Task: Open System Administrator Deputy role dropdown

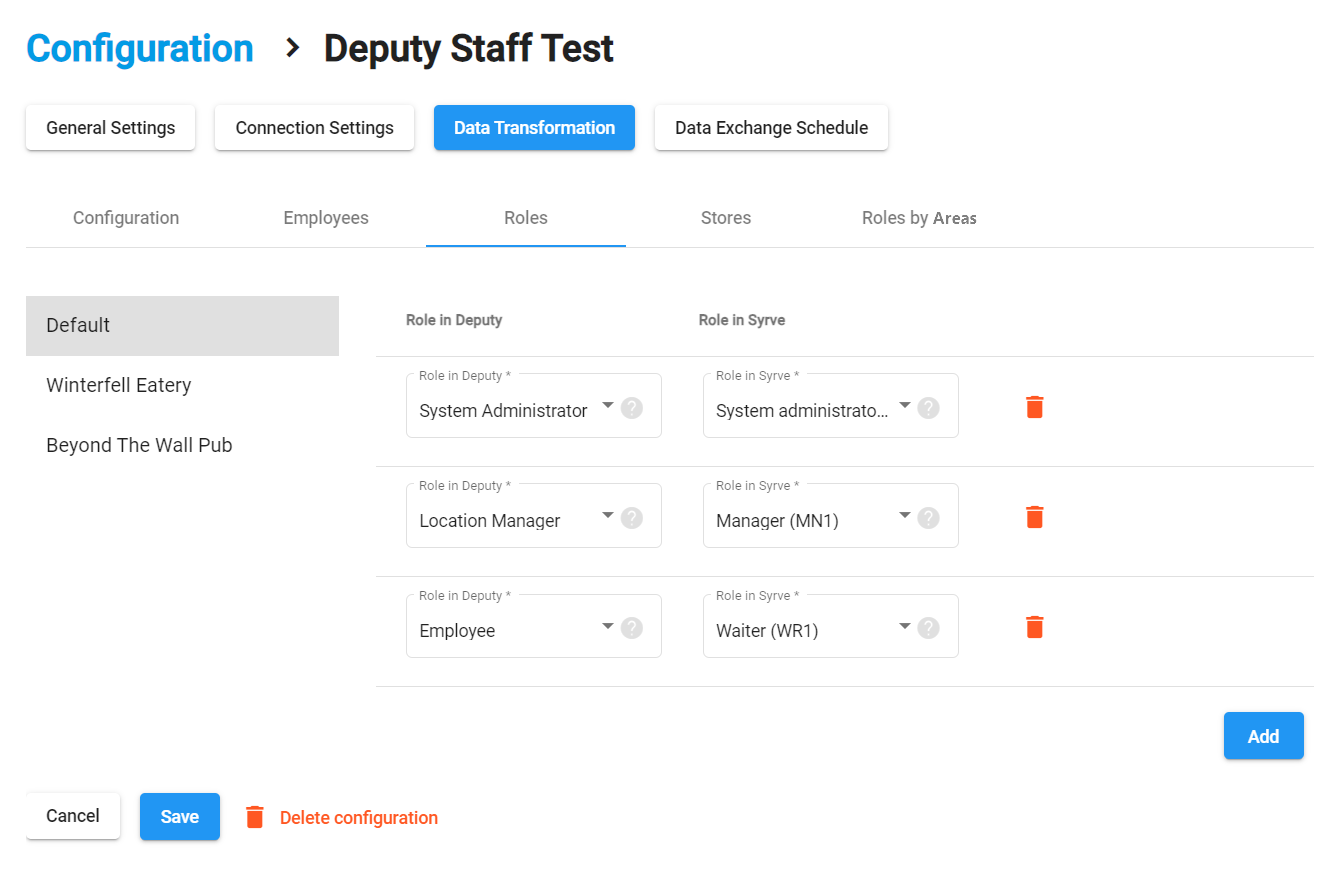Action: [607, 406]
